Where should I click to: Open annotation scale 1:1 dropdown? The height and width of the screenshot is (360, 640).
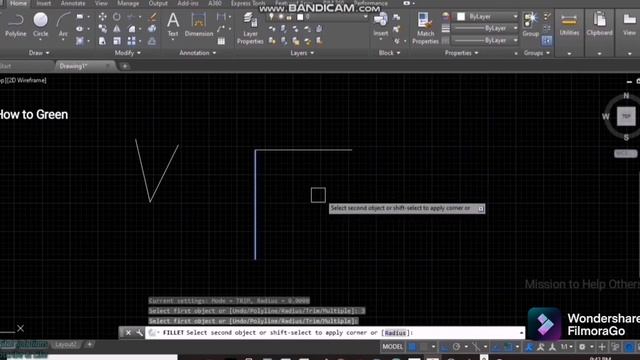point(566,347)
